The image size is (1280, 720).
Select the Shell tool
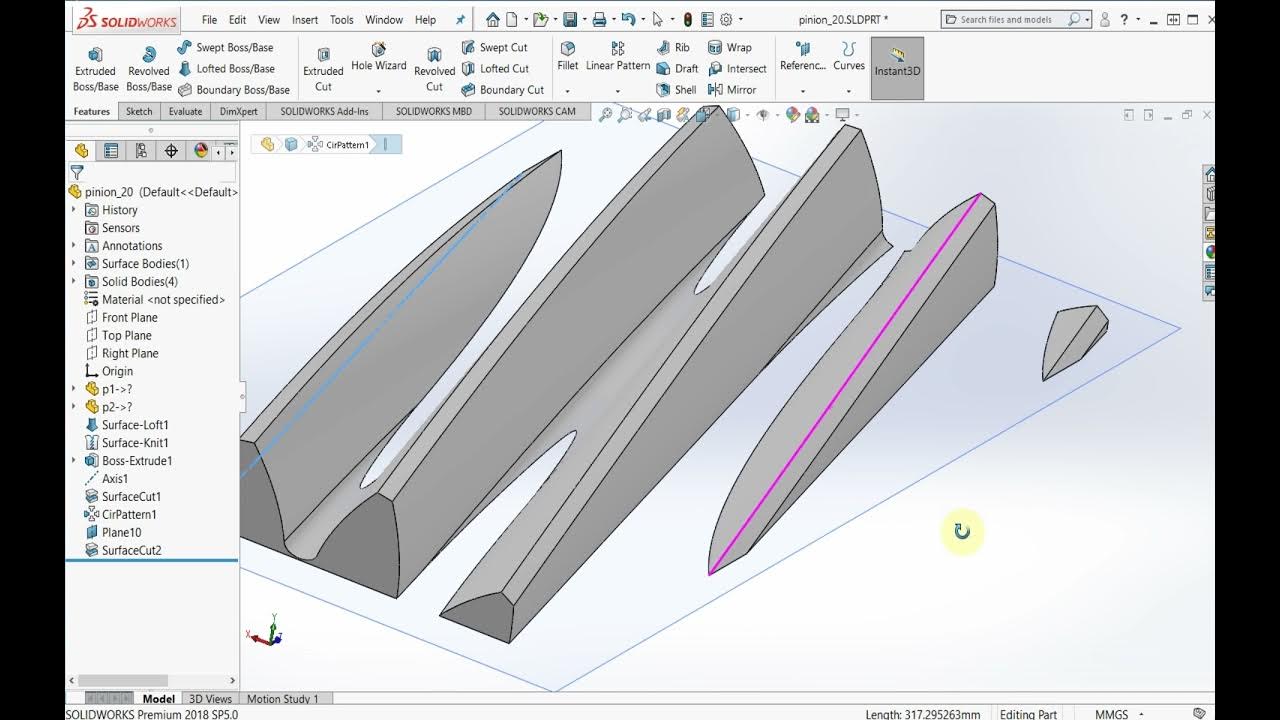677,90
